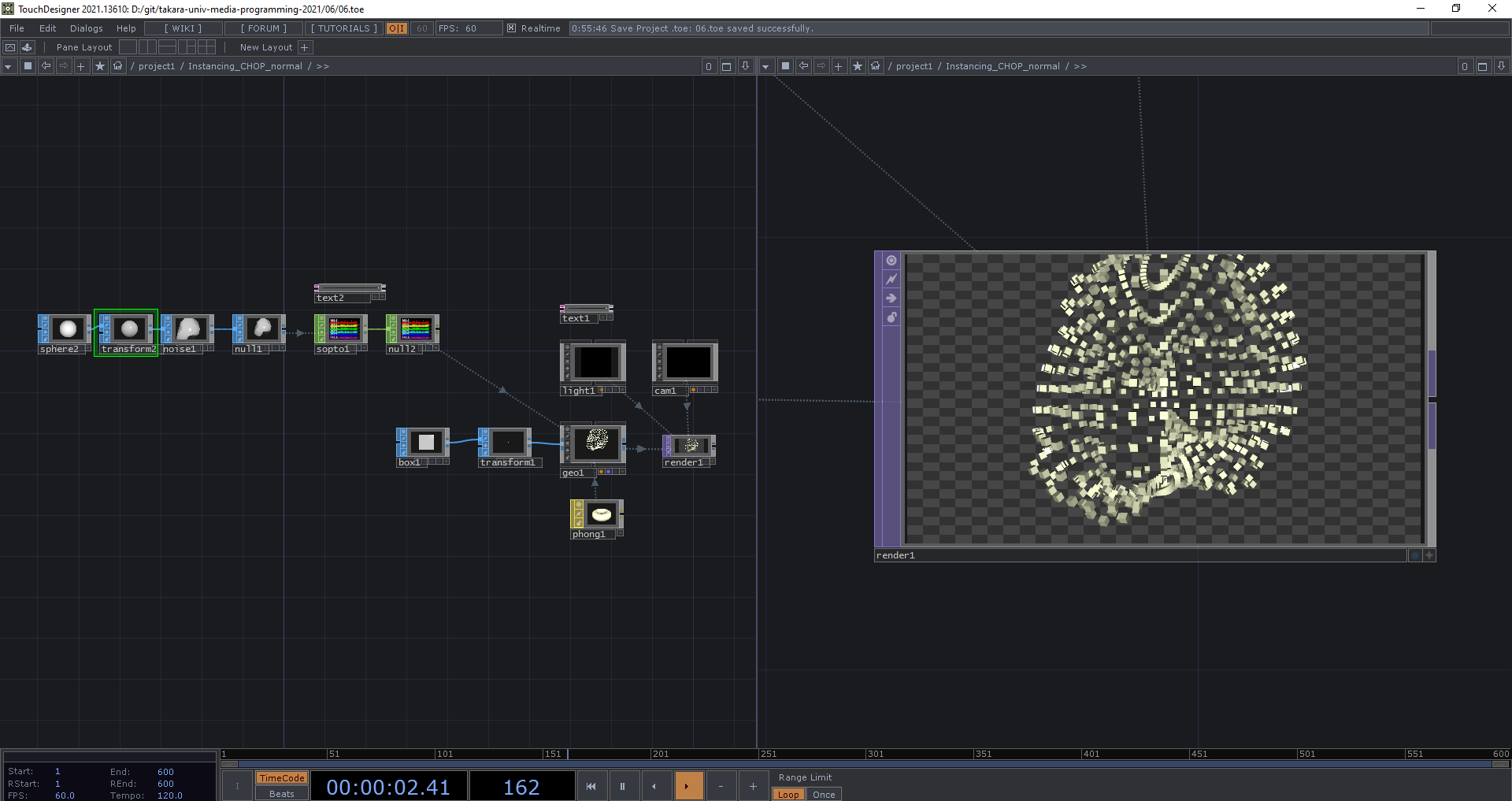This screenshot has width=1512, height=801.
Task: Set range limit to Once
Action: tap(824, 795)
